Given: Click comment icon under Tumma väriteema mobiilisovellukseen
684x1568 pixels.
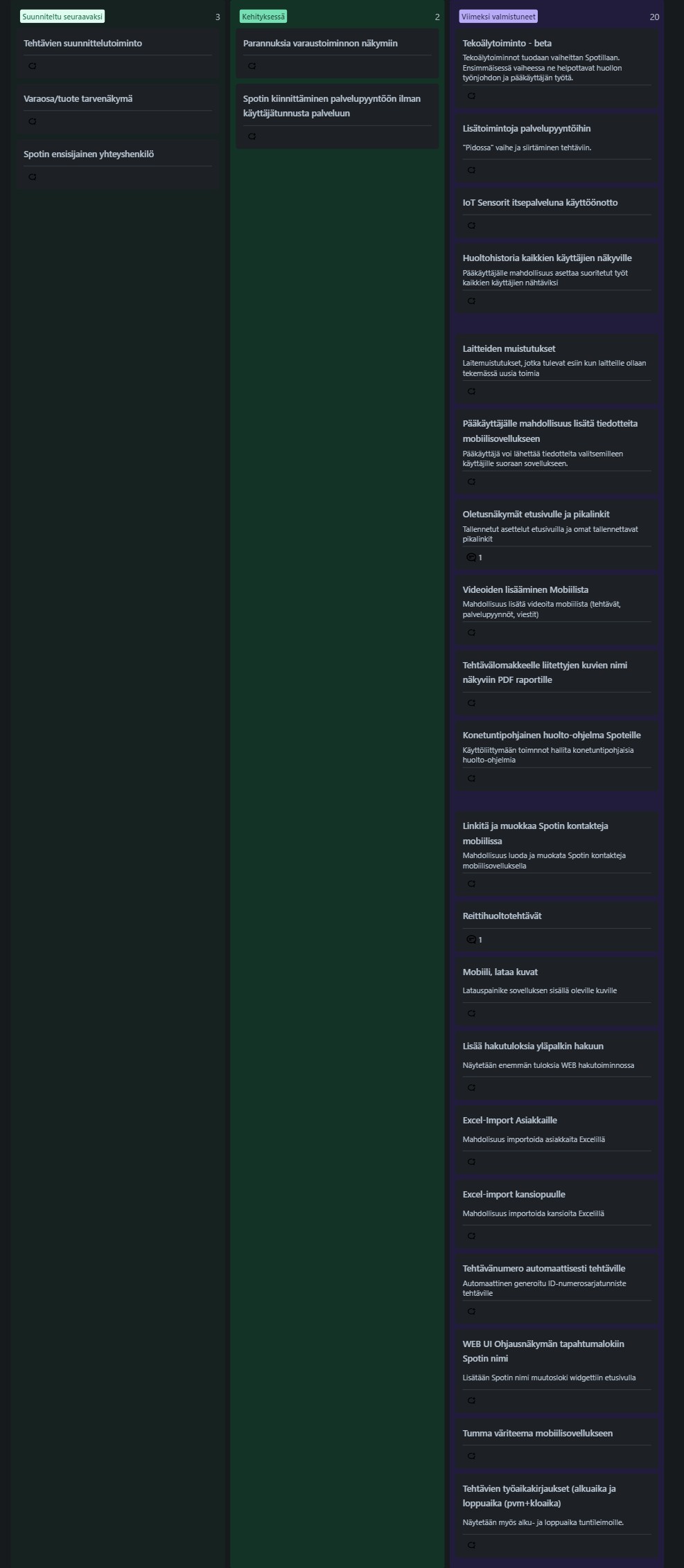Looking at the screenshot, I should coord(471,1456).
